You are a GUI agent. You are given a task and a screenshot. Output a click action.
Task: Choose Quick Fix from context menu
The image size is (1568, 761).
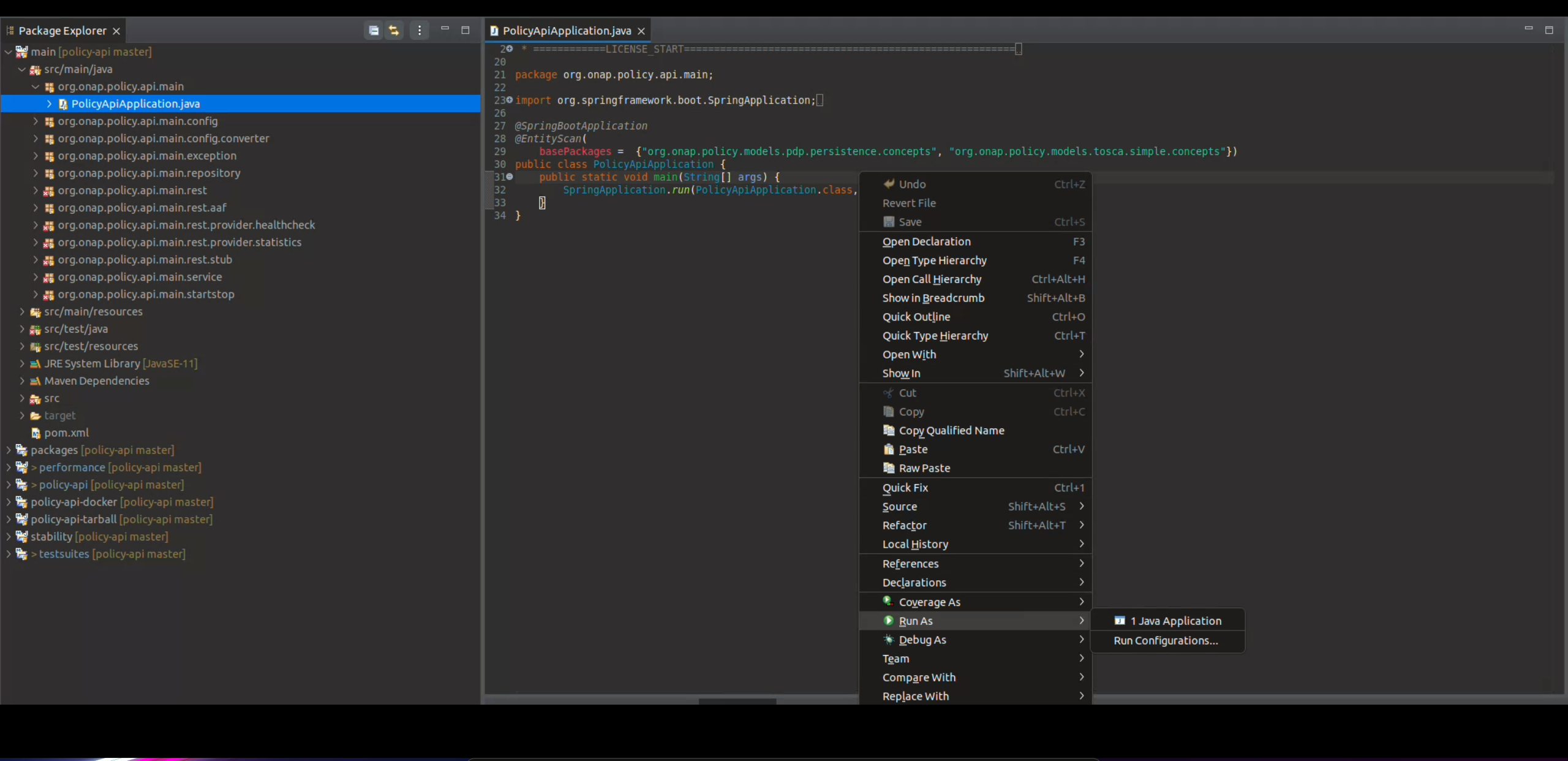pyautogui.click(x=975, y=488)
